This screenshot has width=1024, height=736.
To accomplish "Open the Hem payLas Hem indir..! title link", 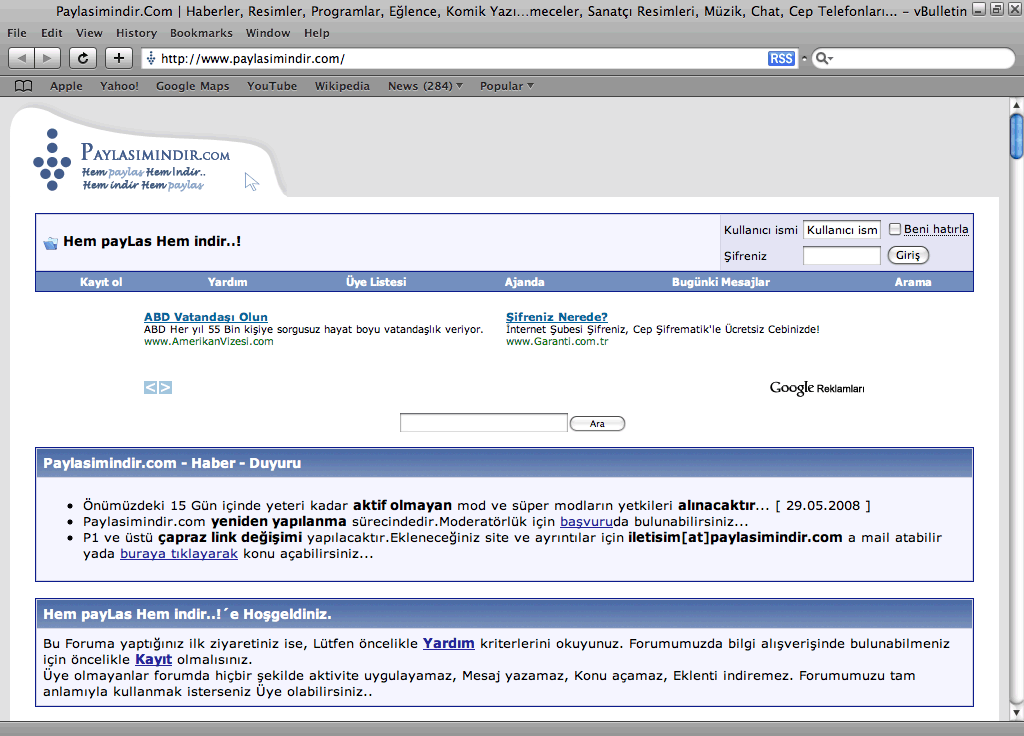I will click(x=152, y=242).
